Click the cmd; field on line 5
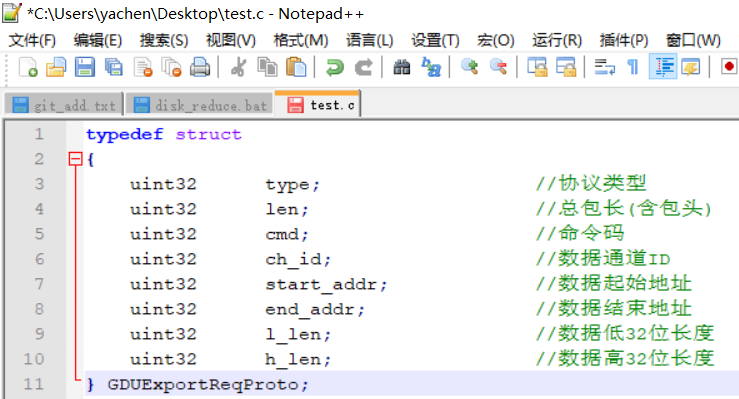Viewport: 739px width, 399px height. 287,234
